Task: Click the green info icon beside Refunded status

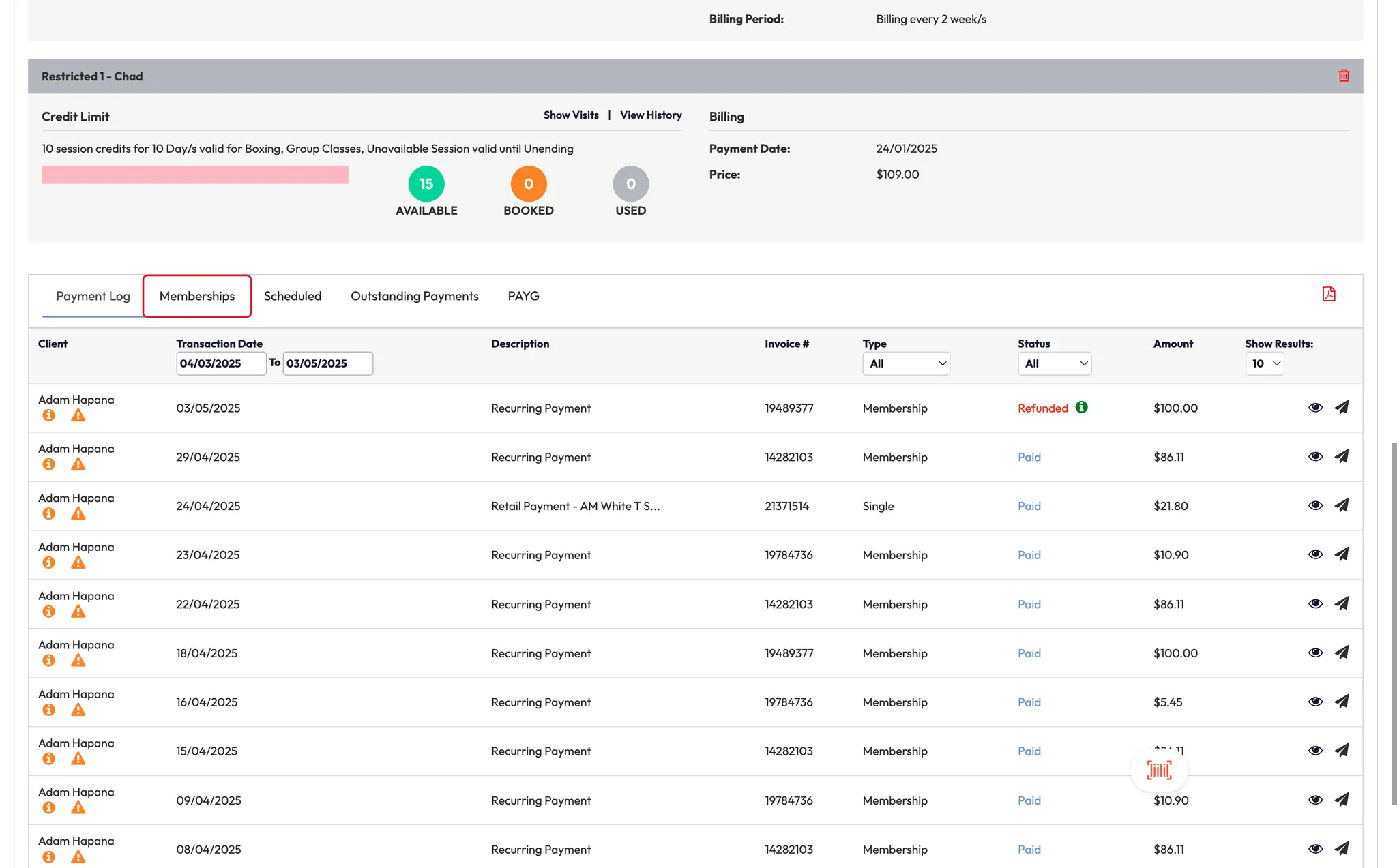Action: (1081, 407)
